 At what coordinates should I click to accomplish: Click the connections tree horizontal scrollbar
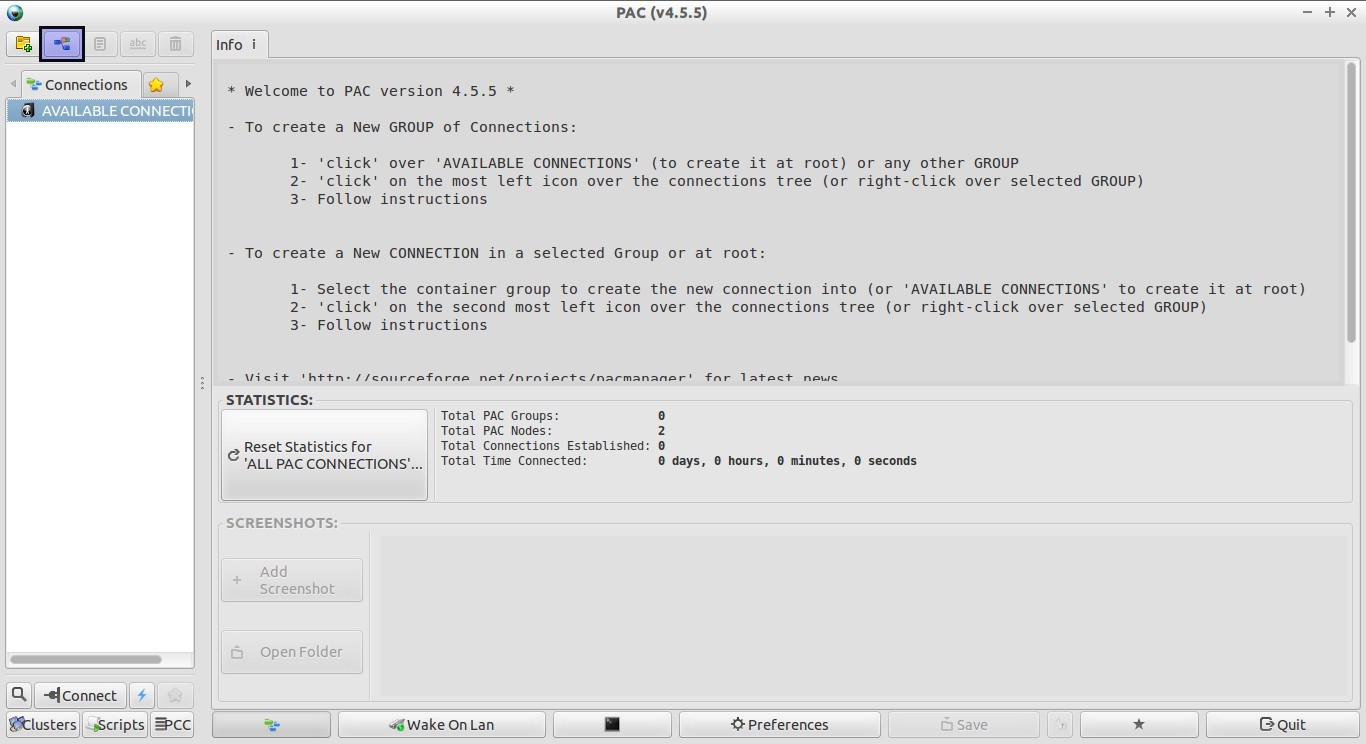pos(86,659)
